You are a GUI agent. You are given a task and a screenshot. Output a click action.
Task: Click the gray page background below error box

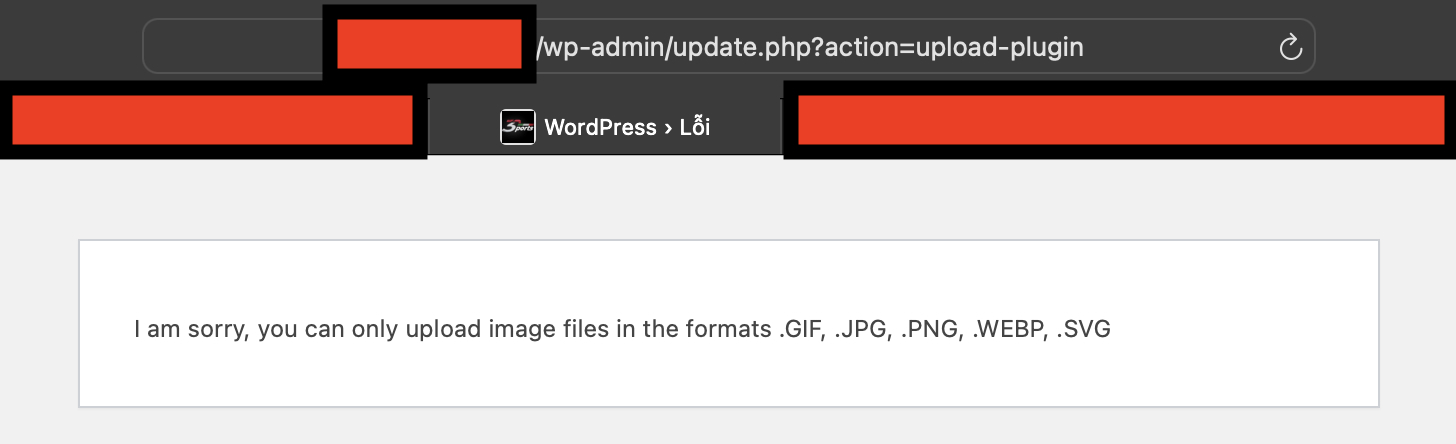[x=728, y=427]
